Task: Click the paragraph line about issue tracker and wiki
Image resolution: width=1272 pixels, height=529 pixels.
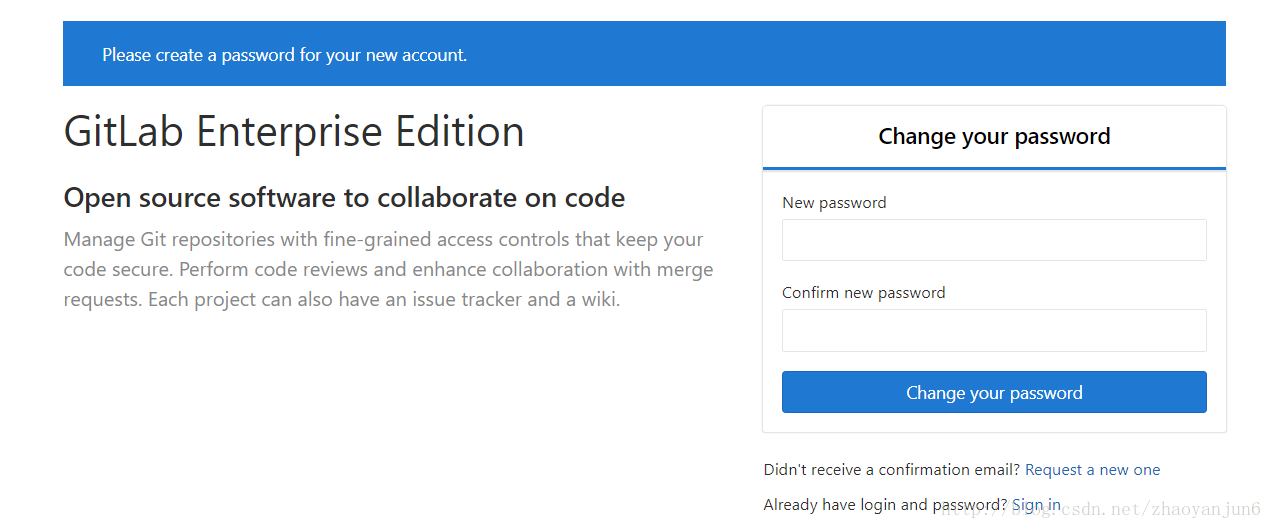Action: click(x=341, y=299)
